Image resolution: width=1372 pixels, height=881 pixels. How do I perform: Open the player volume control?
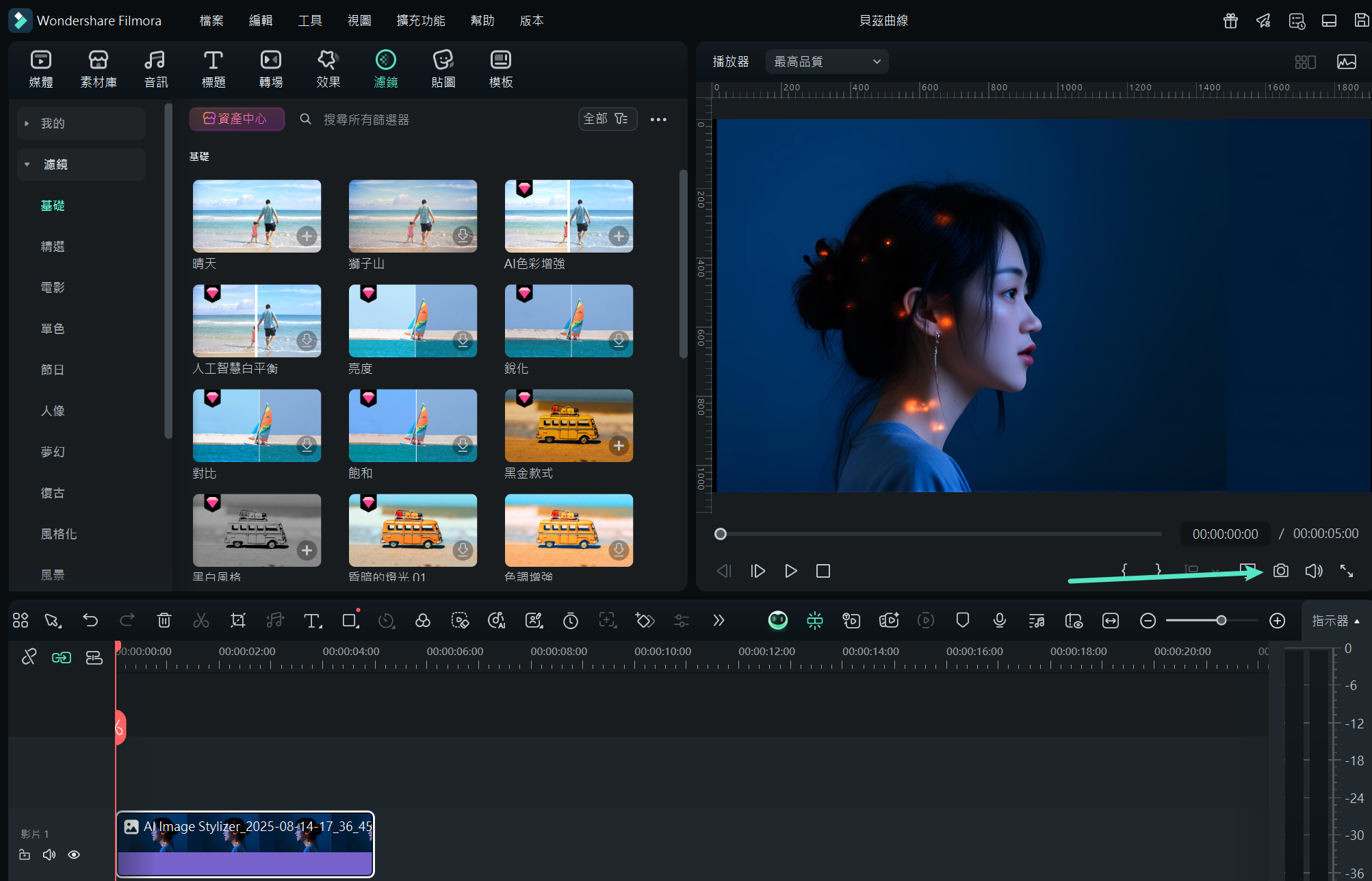1314,571
